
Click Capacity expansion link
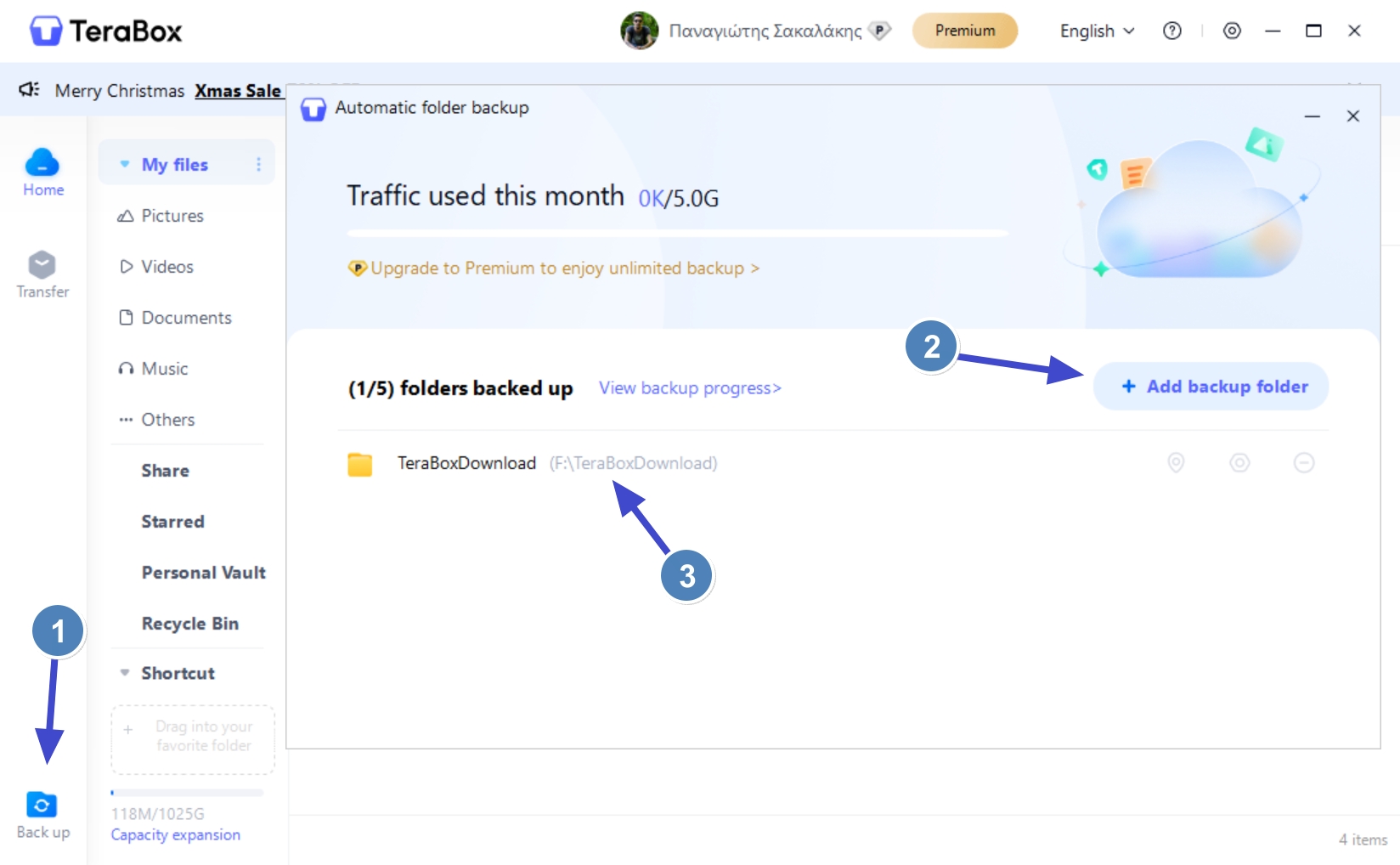point(175,835)
